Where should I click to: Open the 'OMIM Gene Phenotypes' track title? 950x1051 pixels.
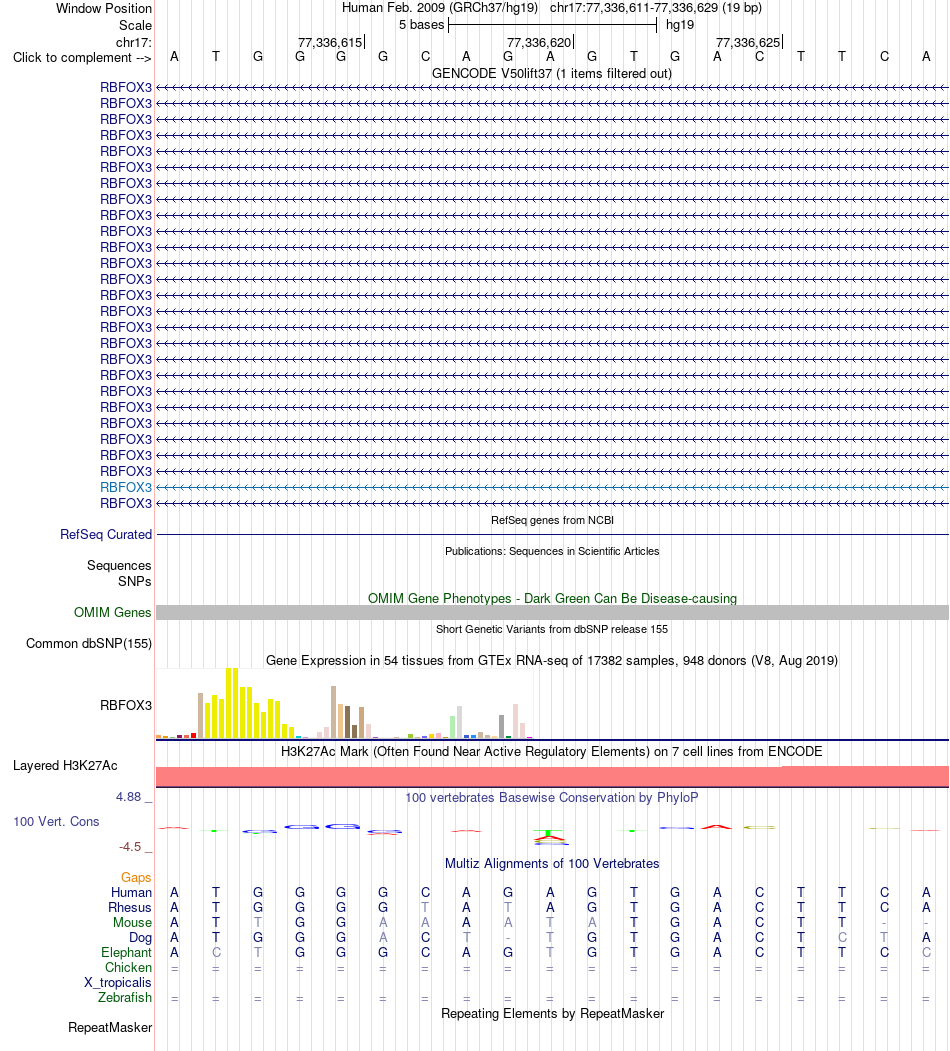click(552, 598)
